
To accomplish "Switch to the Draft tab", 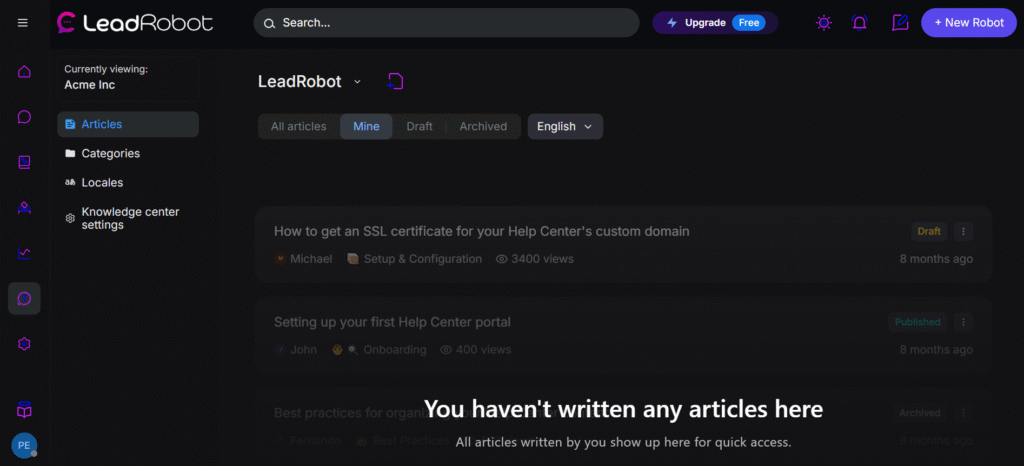I will coord(419,127).
